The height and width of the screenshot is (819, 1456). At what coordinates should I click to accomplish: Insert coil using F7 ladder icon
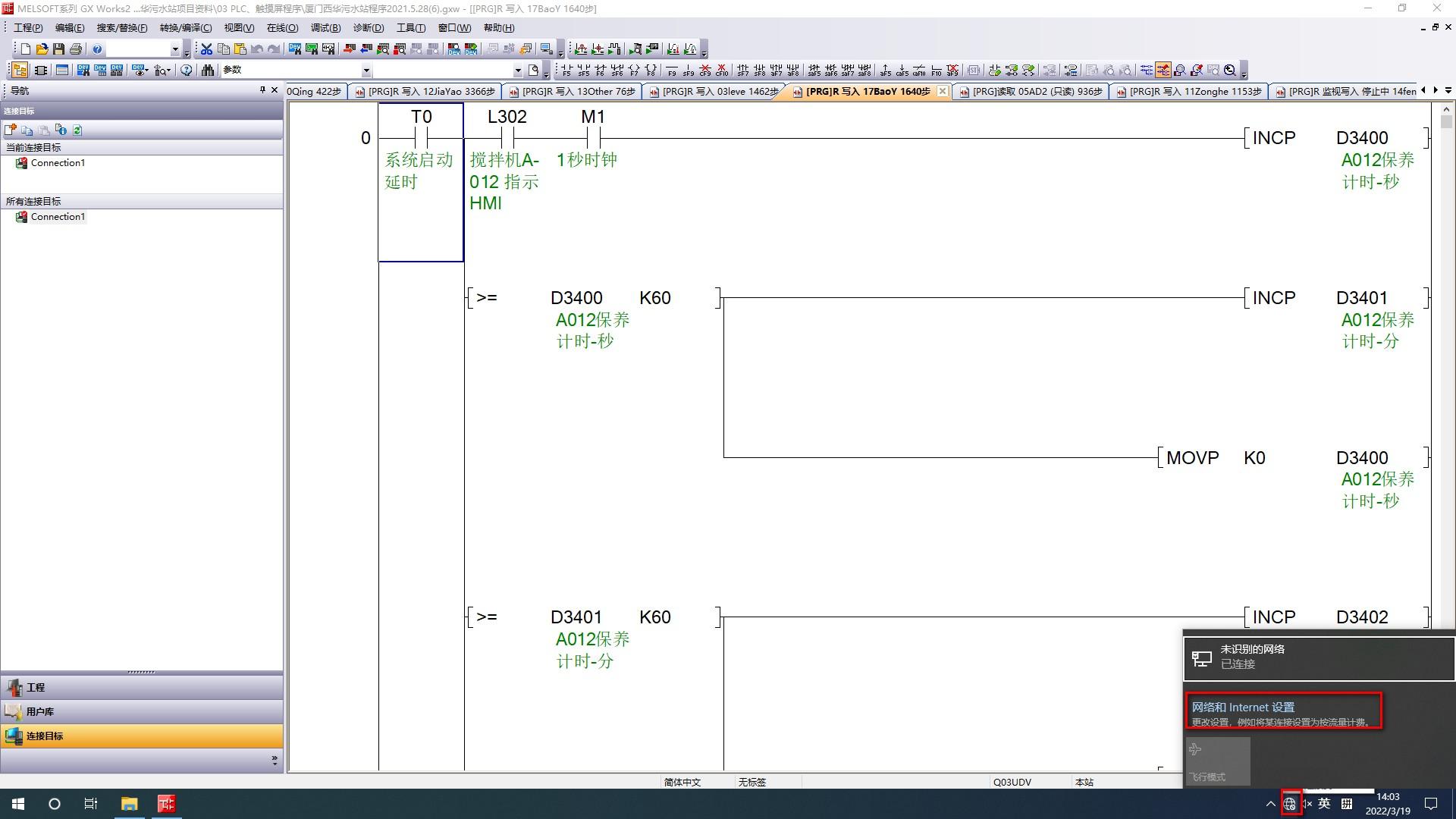[634, 71]
